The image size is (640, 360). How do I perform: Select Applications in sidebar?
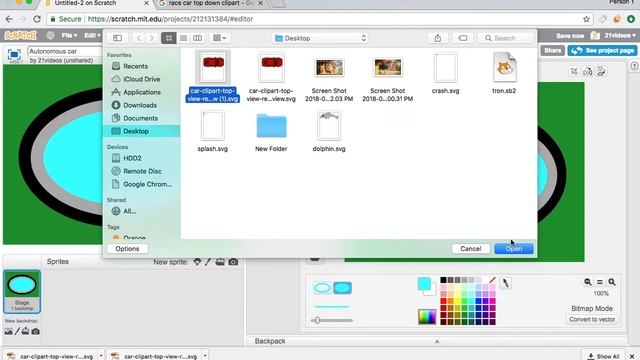[142, 92]
